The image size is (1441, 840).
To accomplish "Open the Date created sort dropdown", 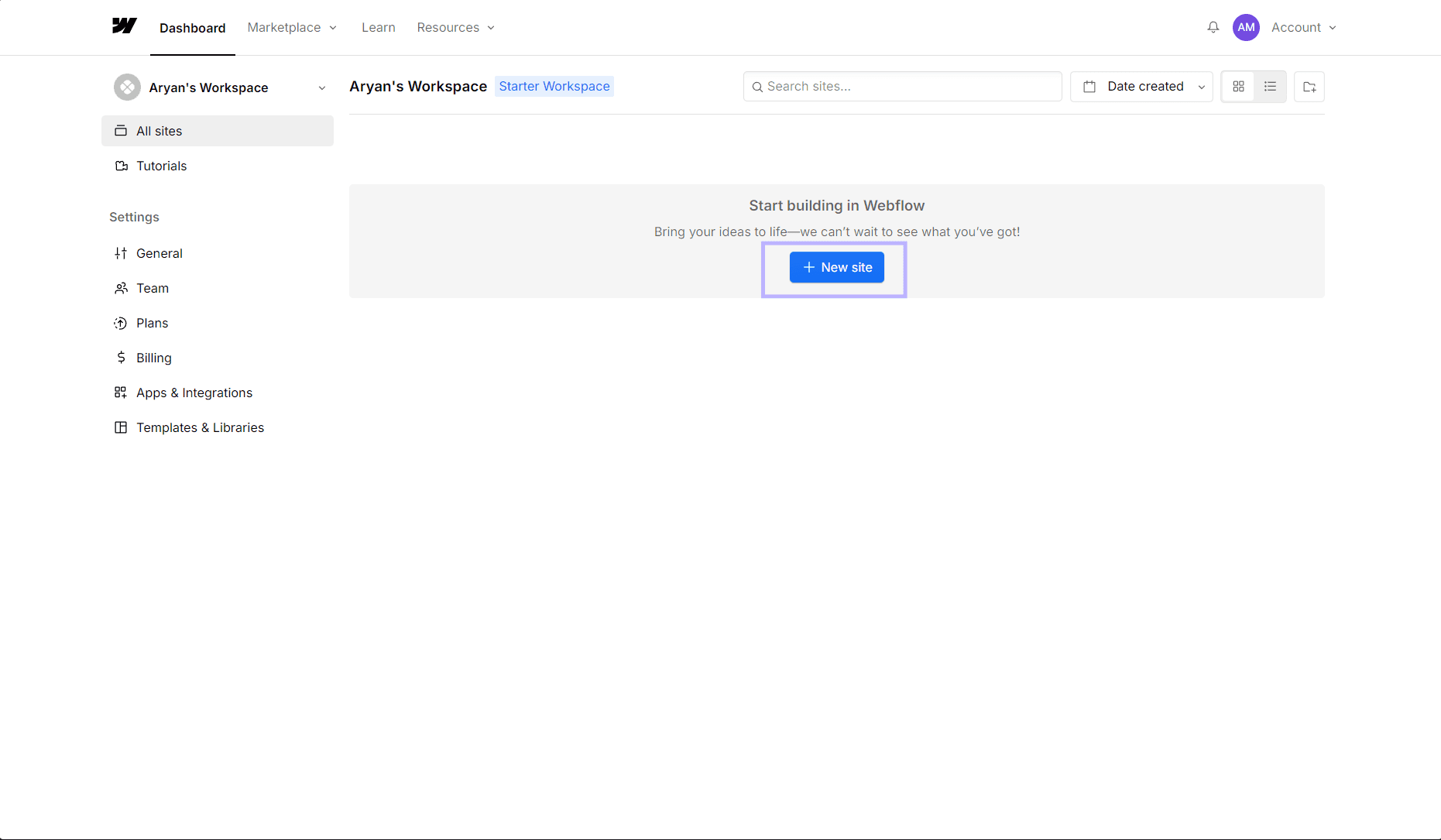I will [1141, 87].
